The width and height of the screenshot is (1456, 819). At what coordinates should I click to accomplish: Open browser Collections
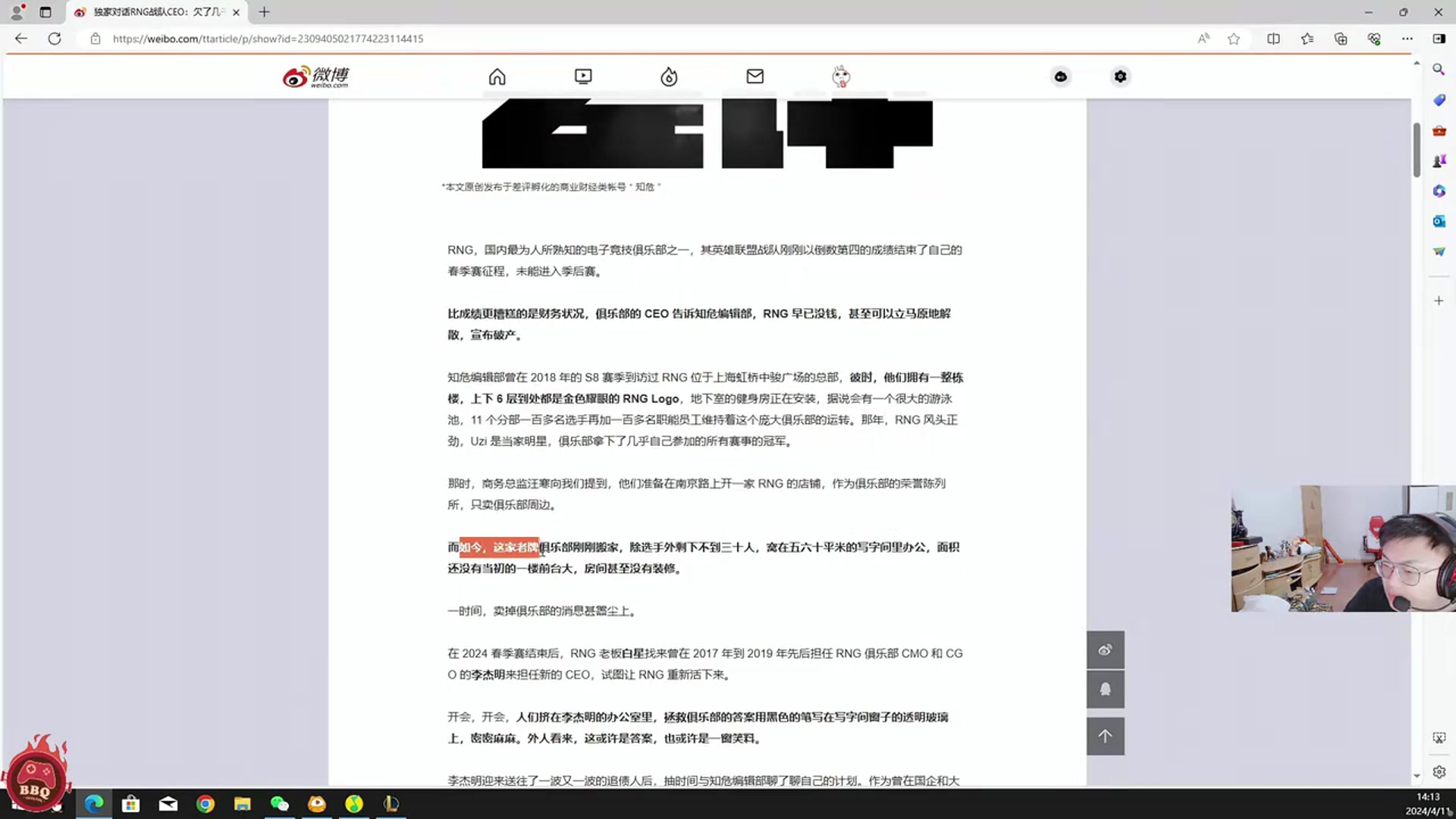(x=1341, y=39)
